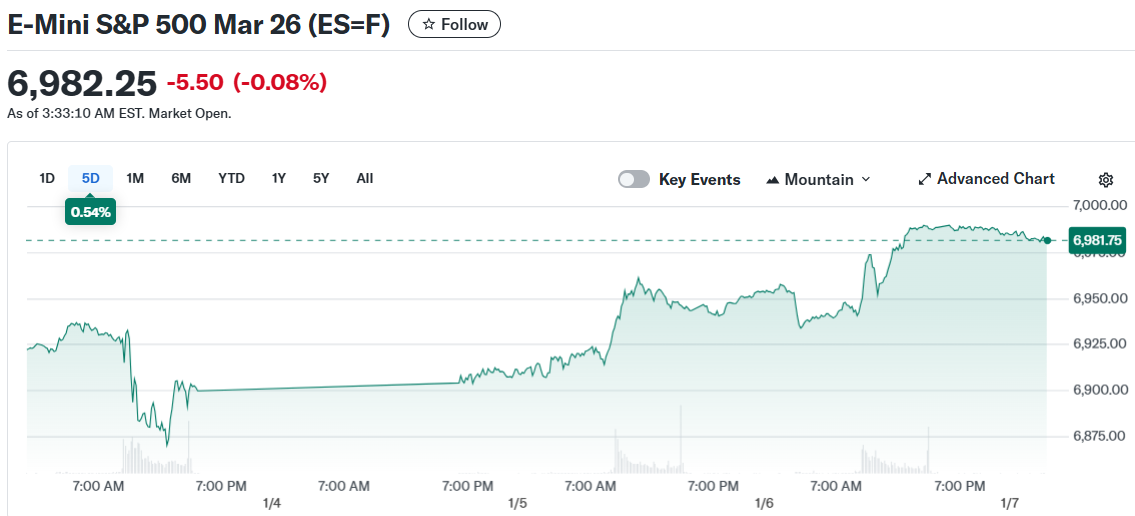Switch to the 6M range

pos(181,179)
